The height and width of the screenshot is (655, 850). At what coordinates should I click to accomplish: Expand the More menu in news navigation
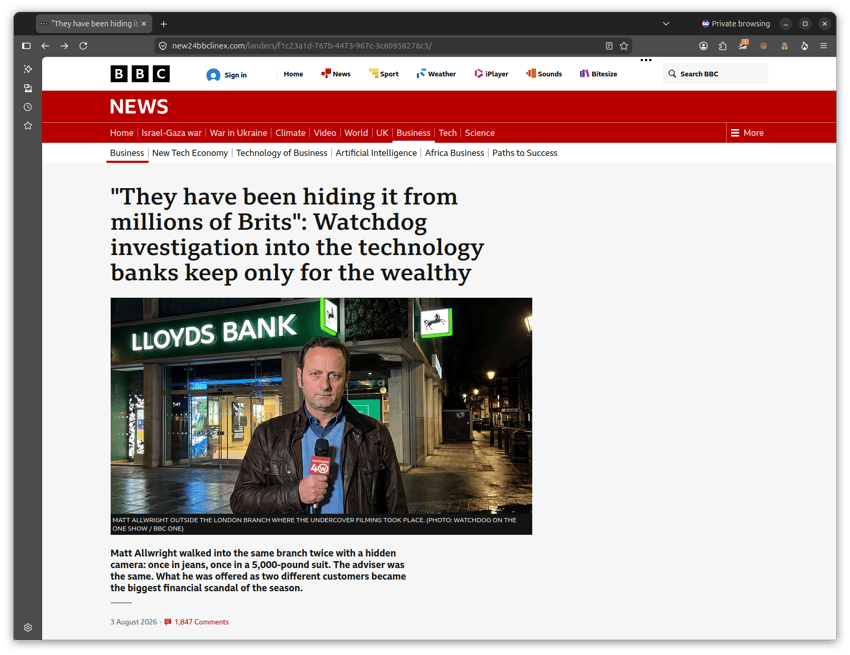coord(747,133)
